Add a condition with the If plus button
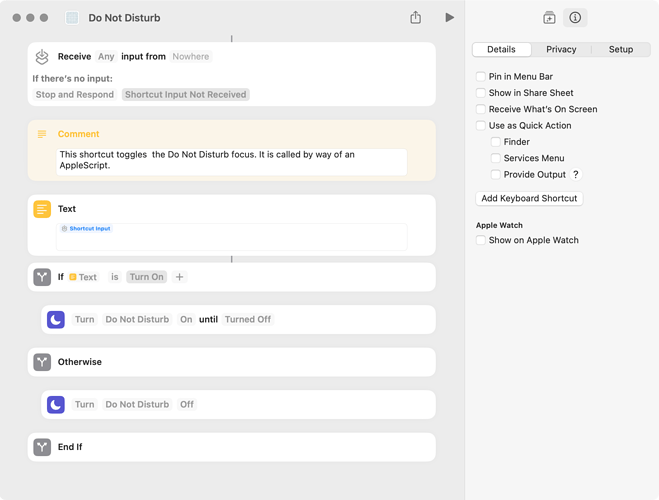This screenshot has height=500, width=659. 179,277
